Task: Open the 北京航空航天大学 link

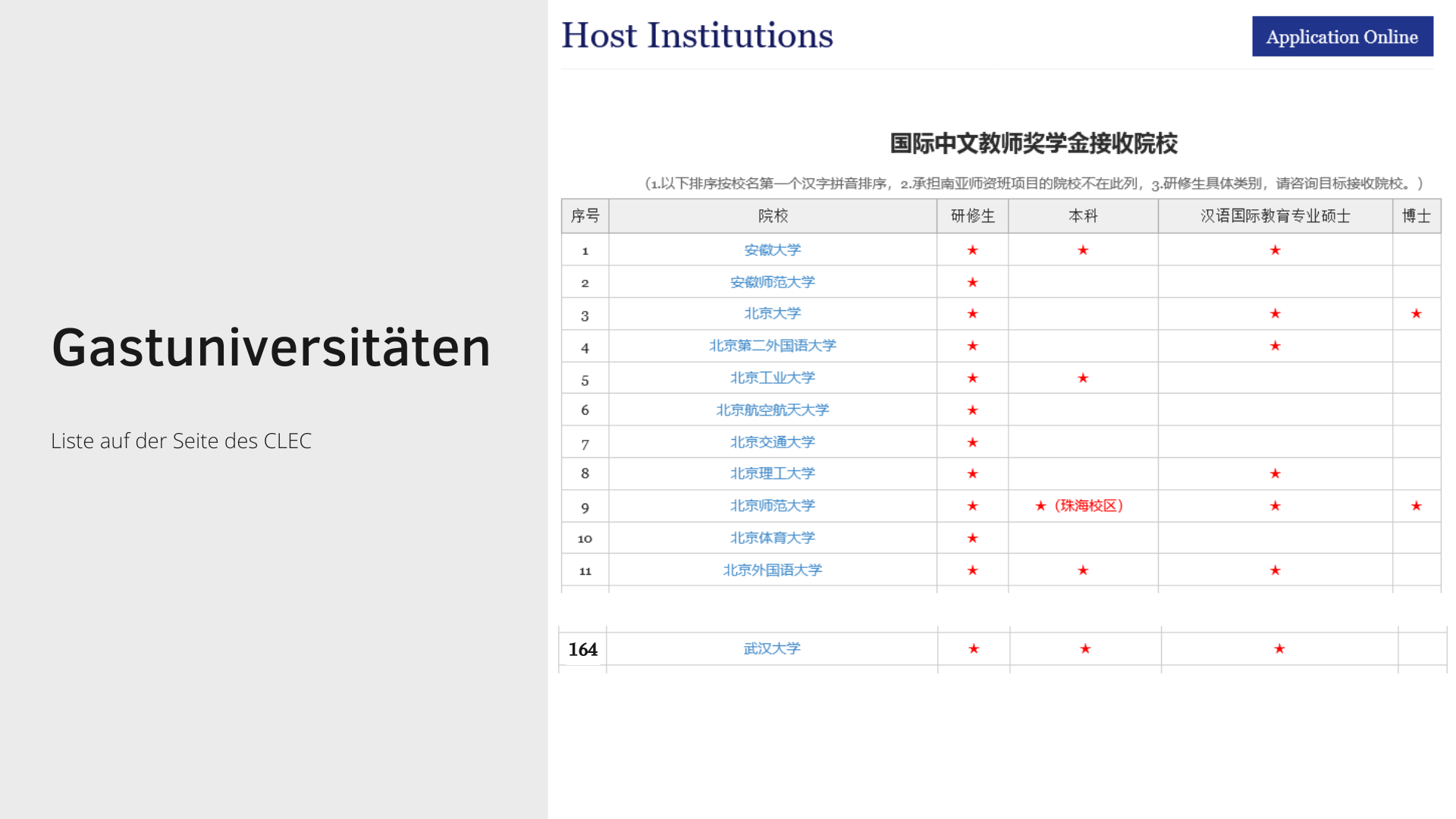Action: coord(772,410)
